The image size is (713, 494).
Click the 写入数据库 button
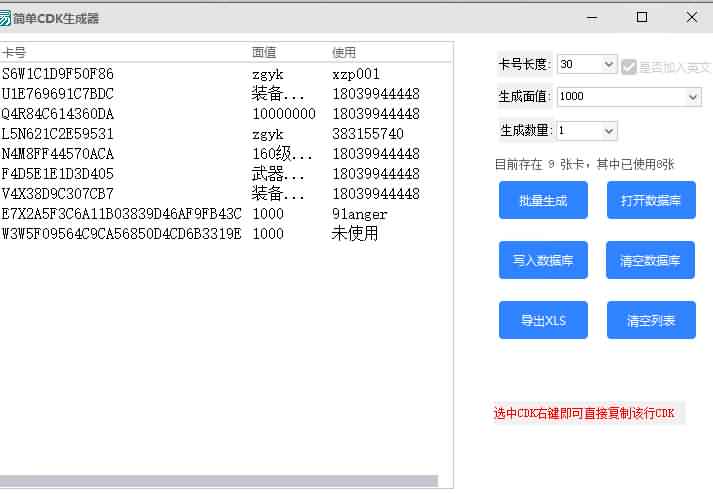[x=543, y=260]
